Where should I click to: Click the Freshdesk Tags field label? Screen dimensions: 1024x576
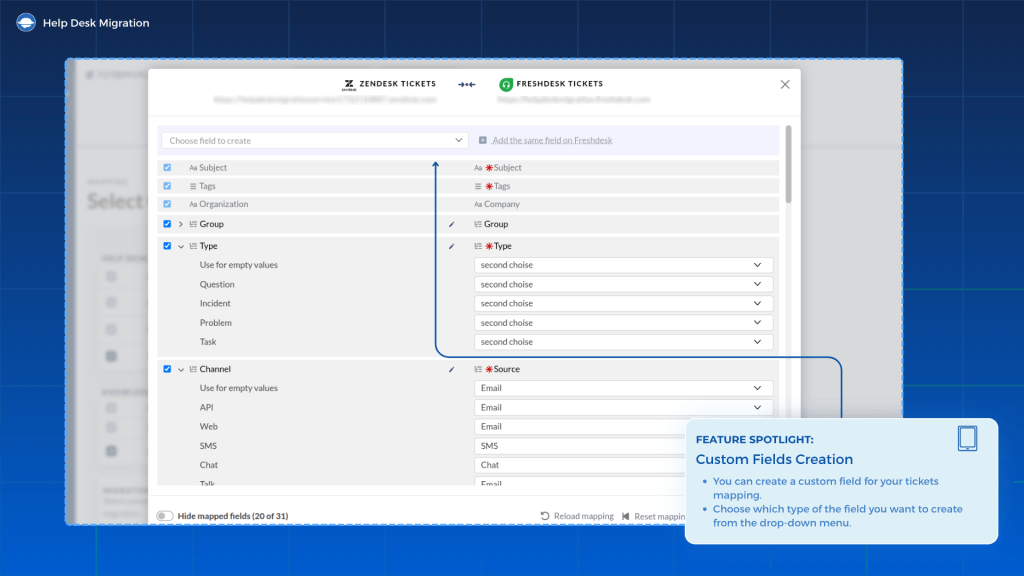(x=502, y=186)
